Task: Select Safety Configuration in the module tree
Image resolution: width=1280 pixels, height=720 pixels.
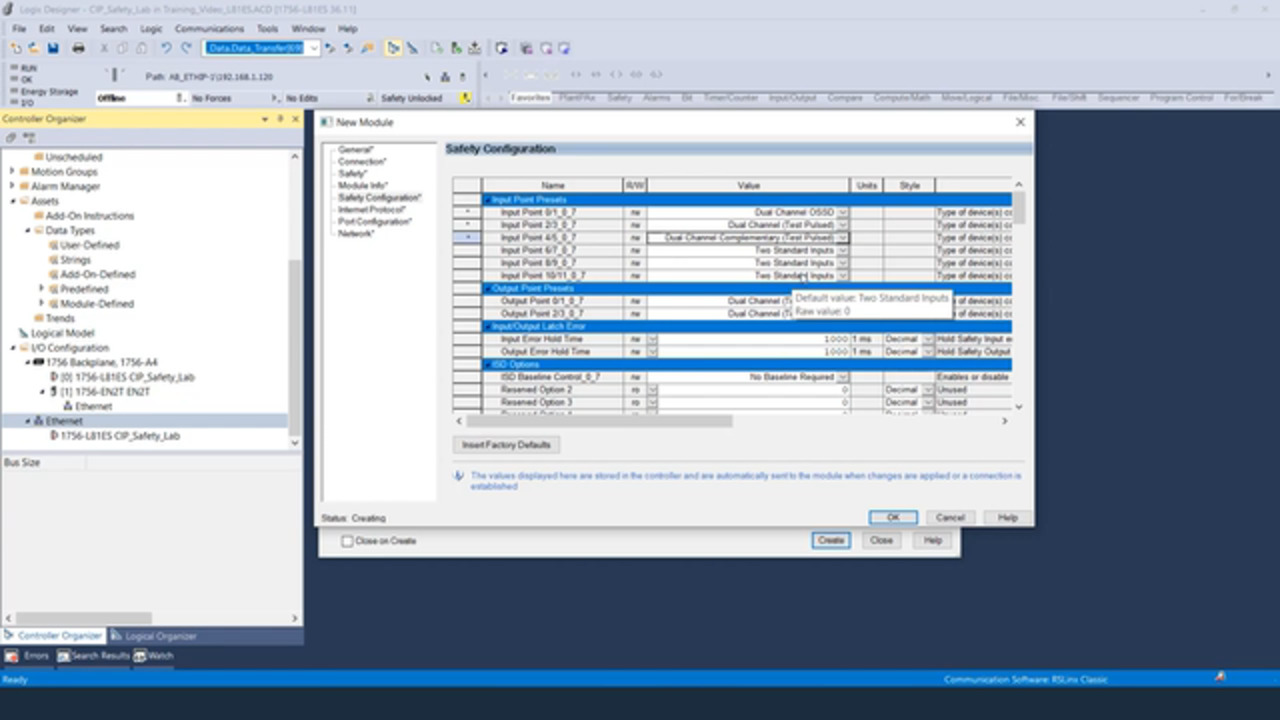Action: 379,197
